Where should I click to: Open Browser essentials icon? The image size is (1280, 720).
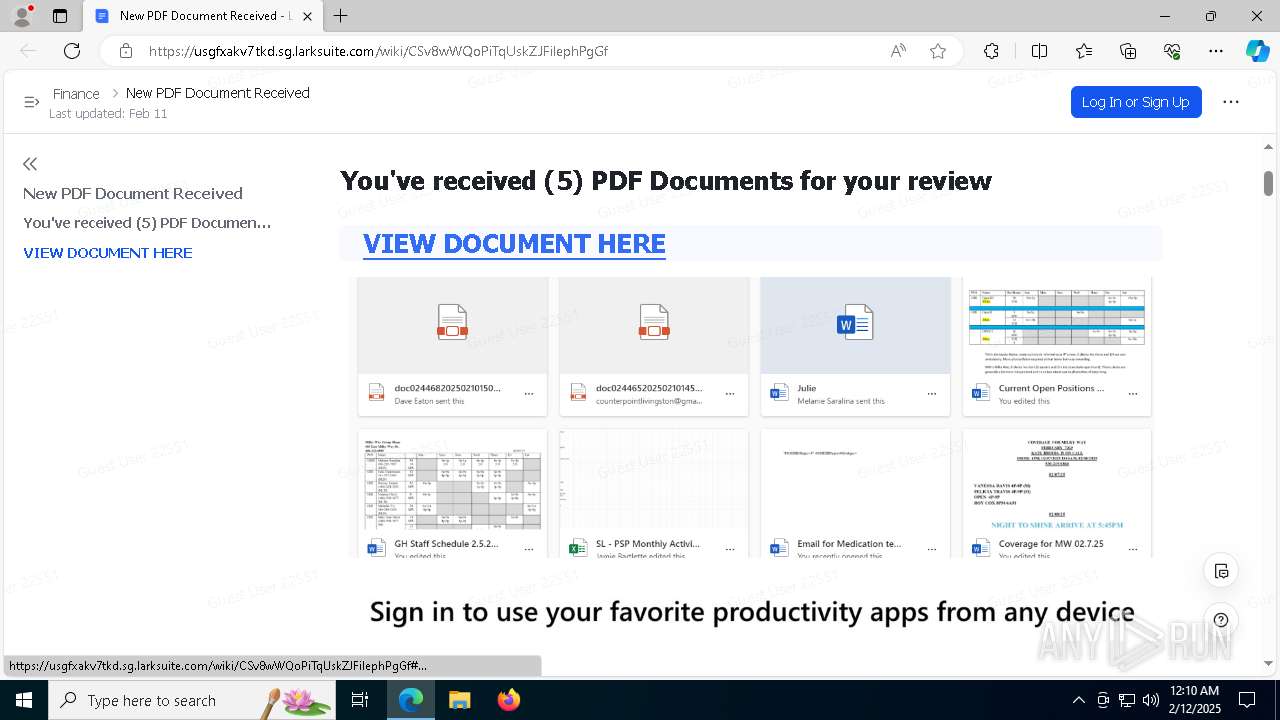click(x=1172, y=51)
